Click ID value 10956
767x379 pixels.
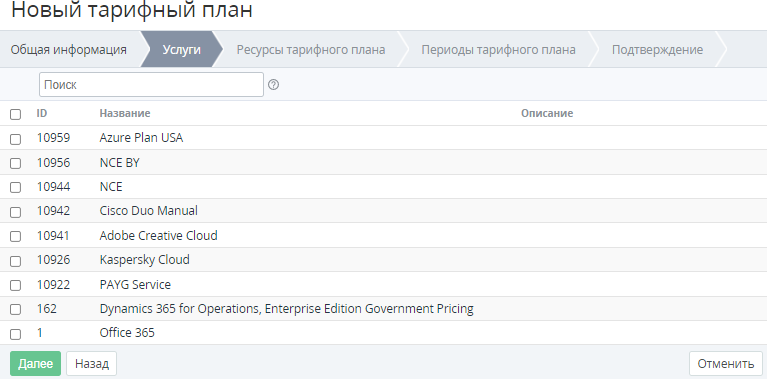[x=53, y=163]
